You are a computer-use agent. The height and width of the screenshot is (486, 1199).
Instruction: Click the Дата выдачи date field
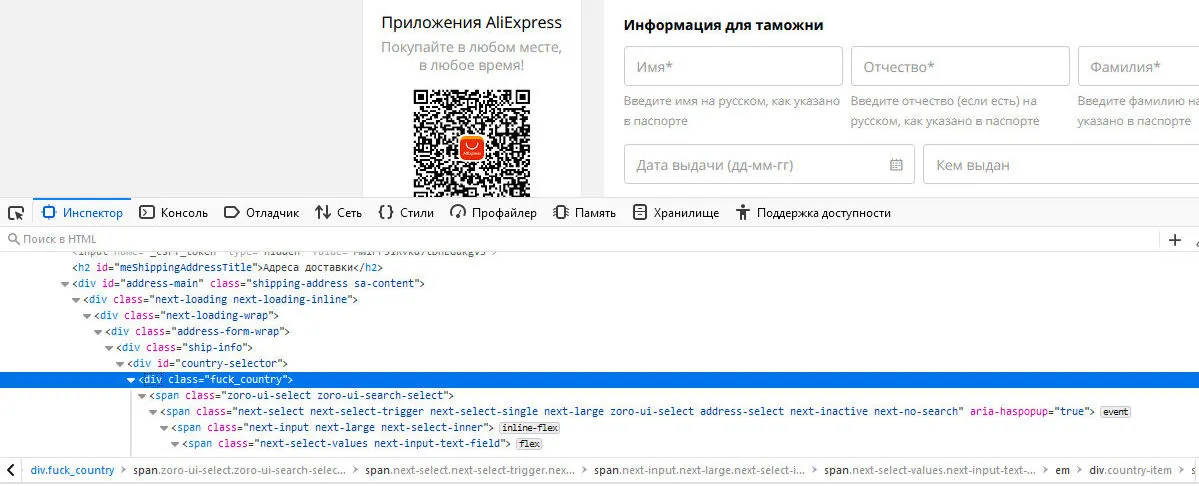click(769, 164)
